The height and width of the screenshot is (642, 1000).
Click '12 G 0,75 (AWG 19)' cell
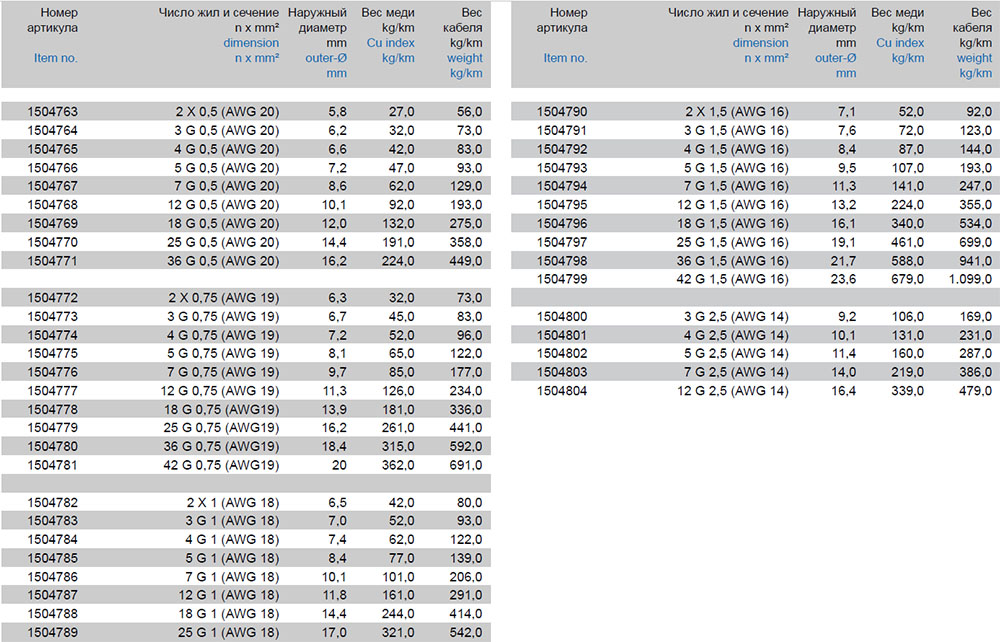tap(220, 391)
